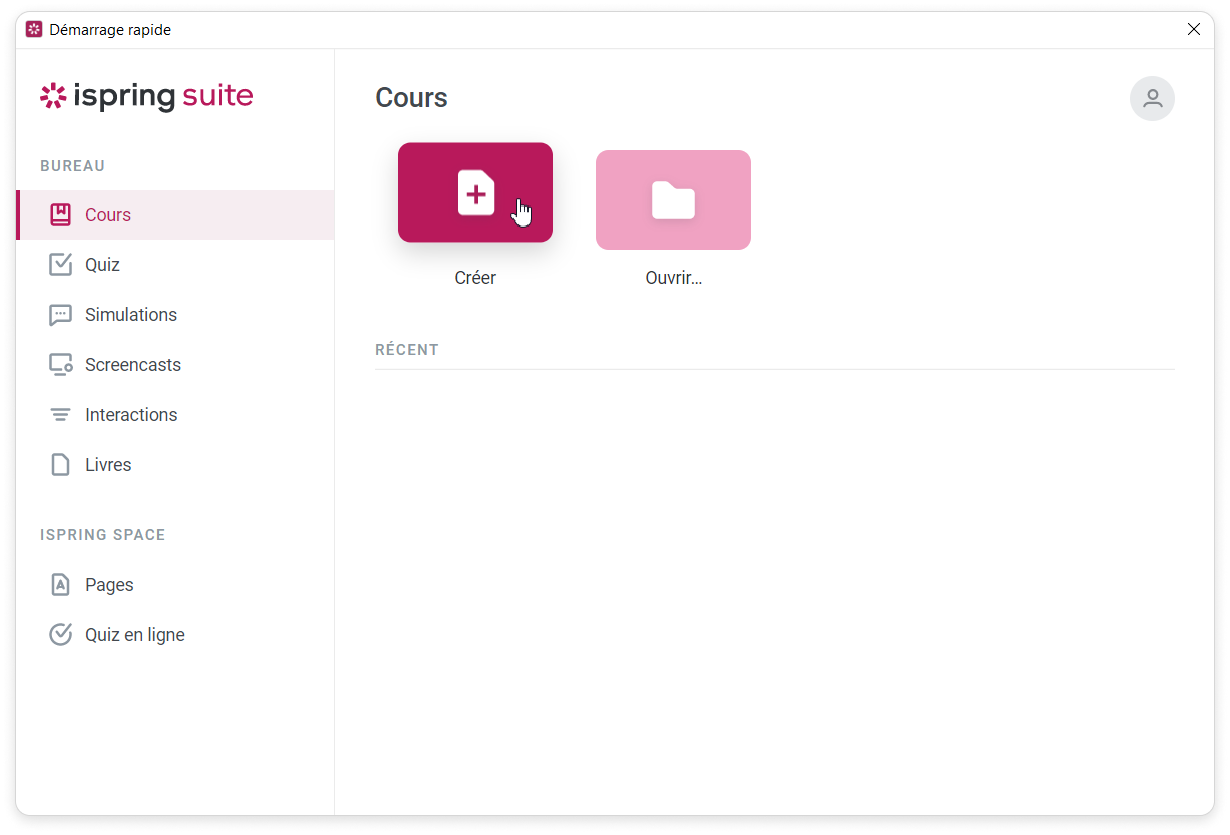Go to the Quiz section label
The image size is (1230, 835).
tap(102, 265)
